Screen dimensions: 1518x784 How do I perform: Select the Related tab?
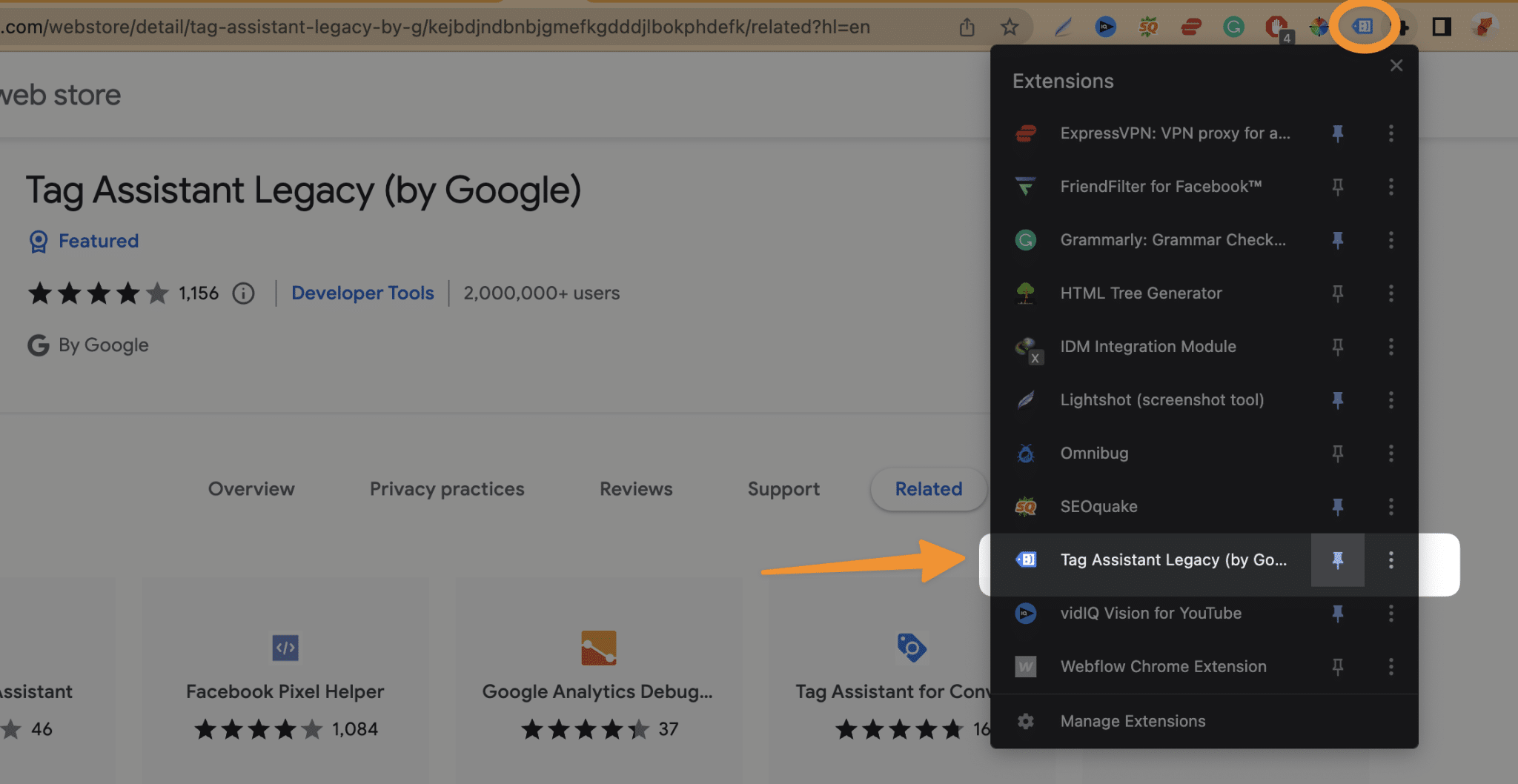click(929, 489)
